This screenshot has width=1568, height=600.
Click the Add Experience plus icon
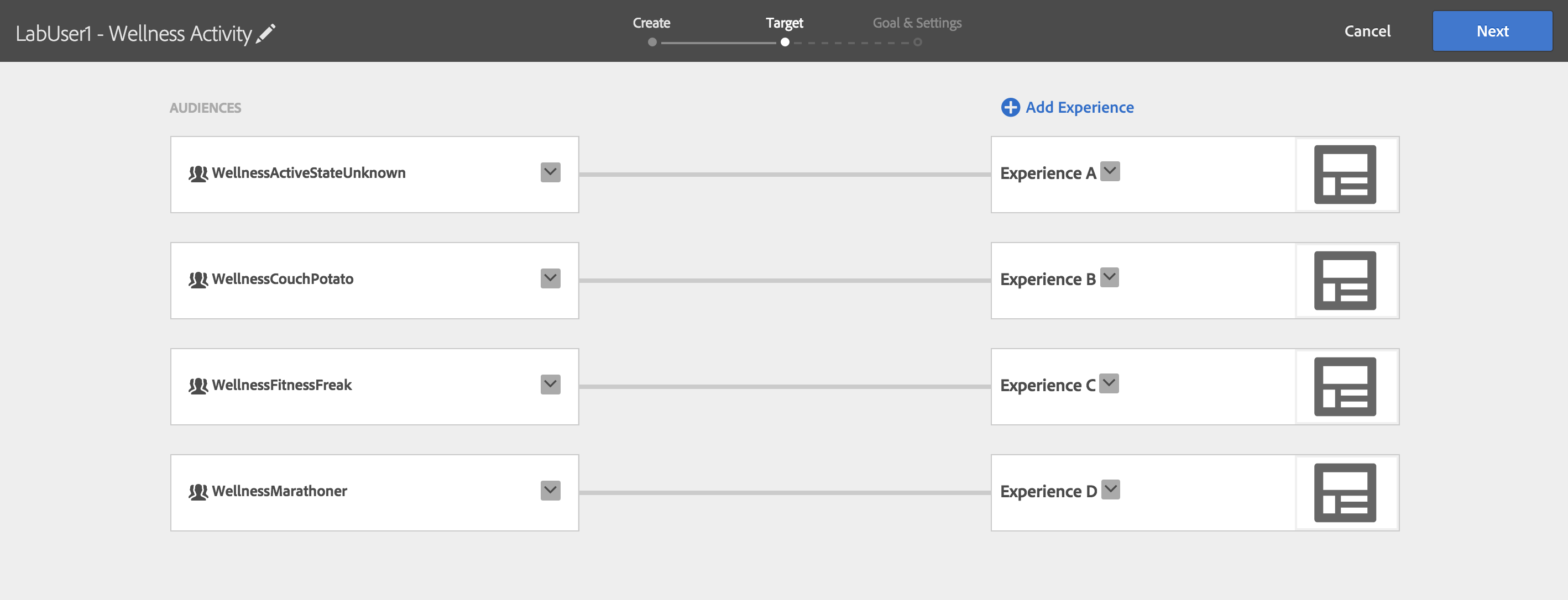pyautogui.click(x=1010, y=107)
